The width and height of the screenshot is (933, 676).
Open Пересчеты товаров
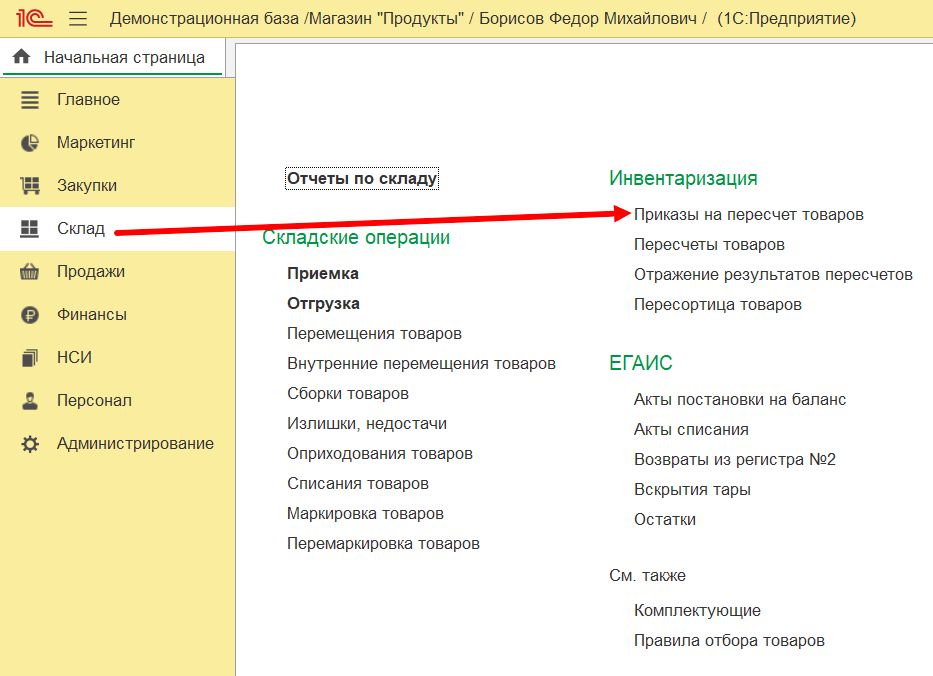point(709,245)
